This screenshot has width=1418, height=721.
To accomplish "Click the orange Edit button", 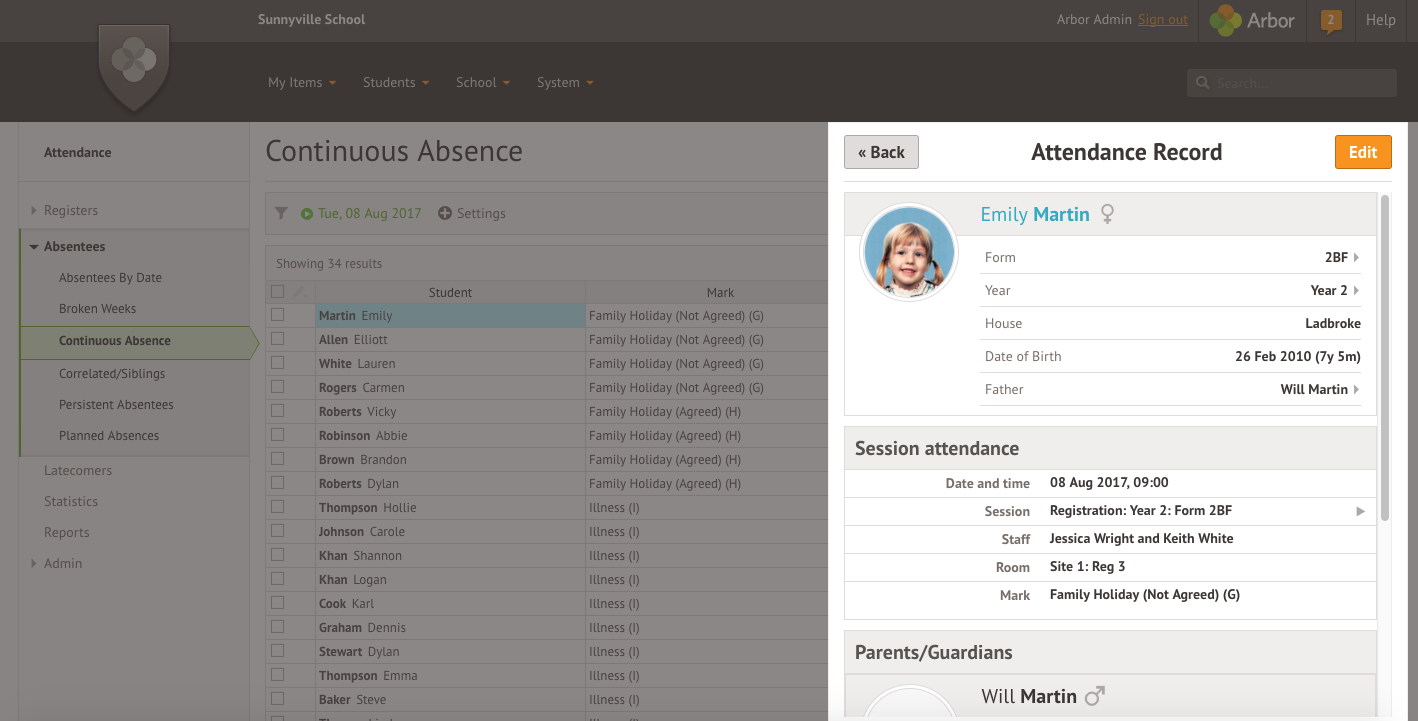I will click(1363, 152).
